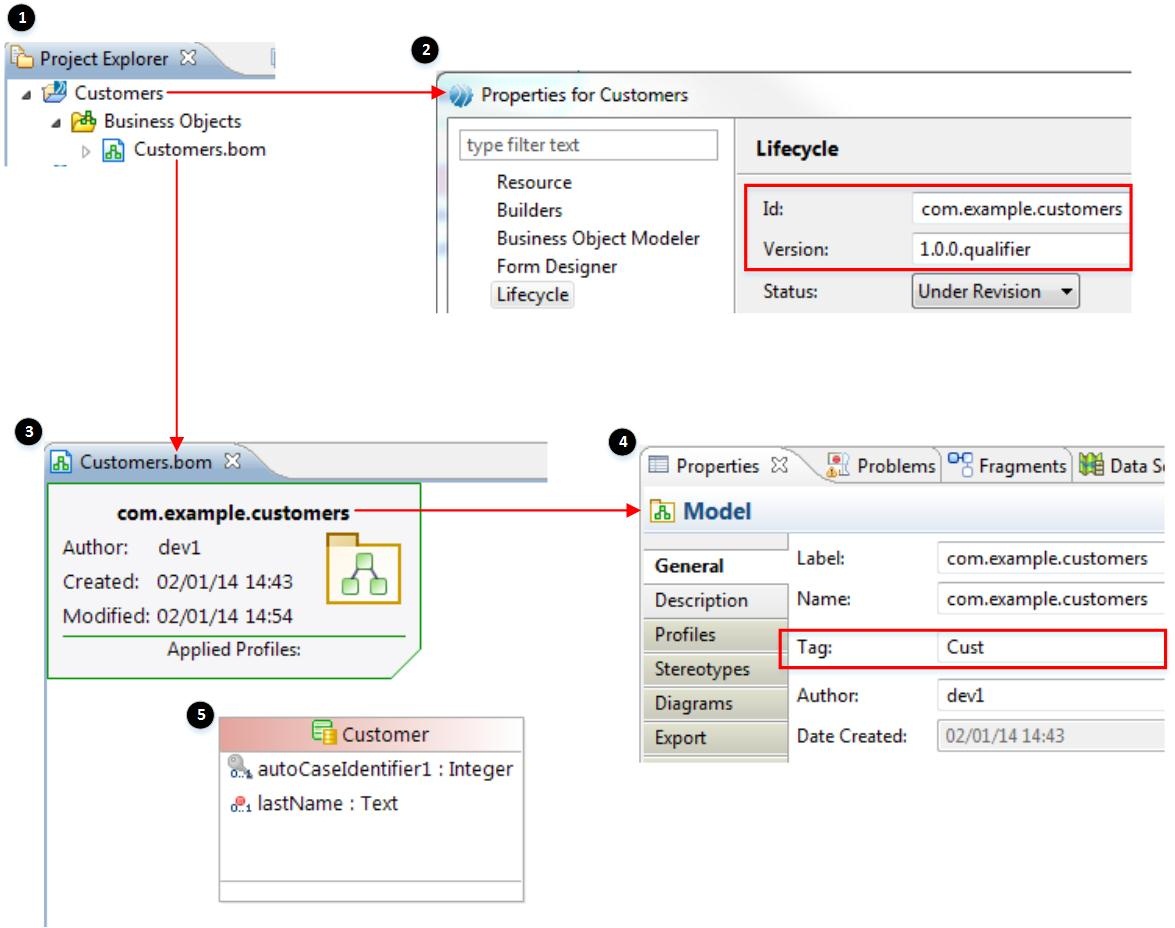This screenshot has width=1175, height=928.
Task: Select Business Objects tree item
Action: click(172, 121)
